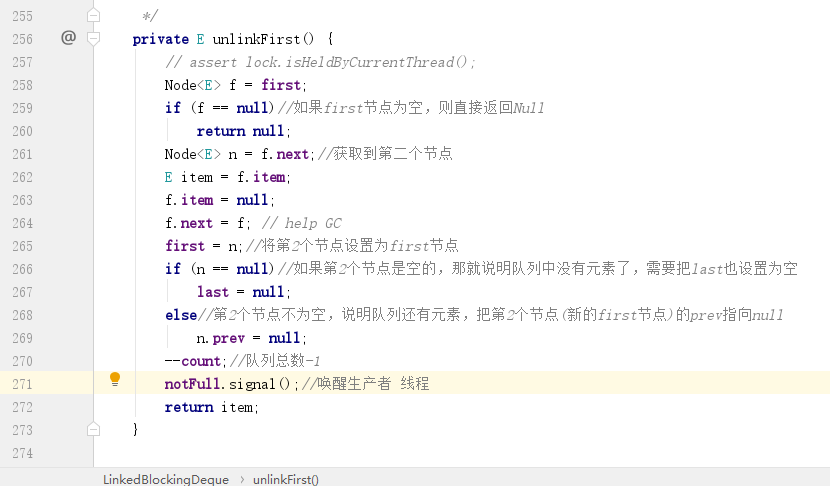Click 'E item = f.item' declaration

228,177
